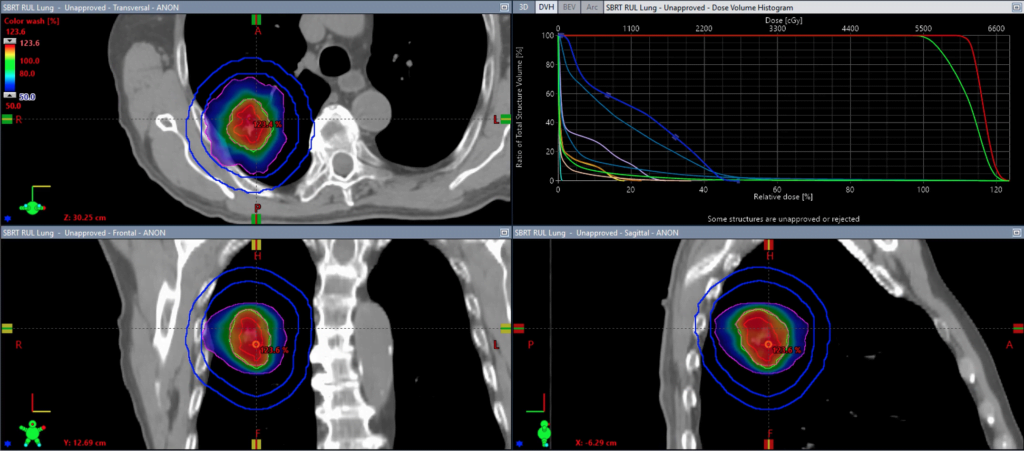This screenshot has height=451, width=1024.
Task: Click the Sagittal view title bar
Action: (768, 232)
